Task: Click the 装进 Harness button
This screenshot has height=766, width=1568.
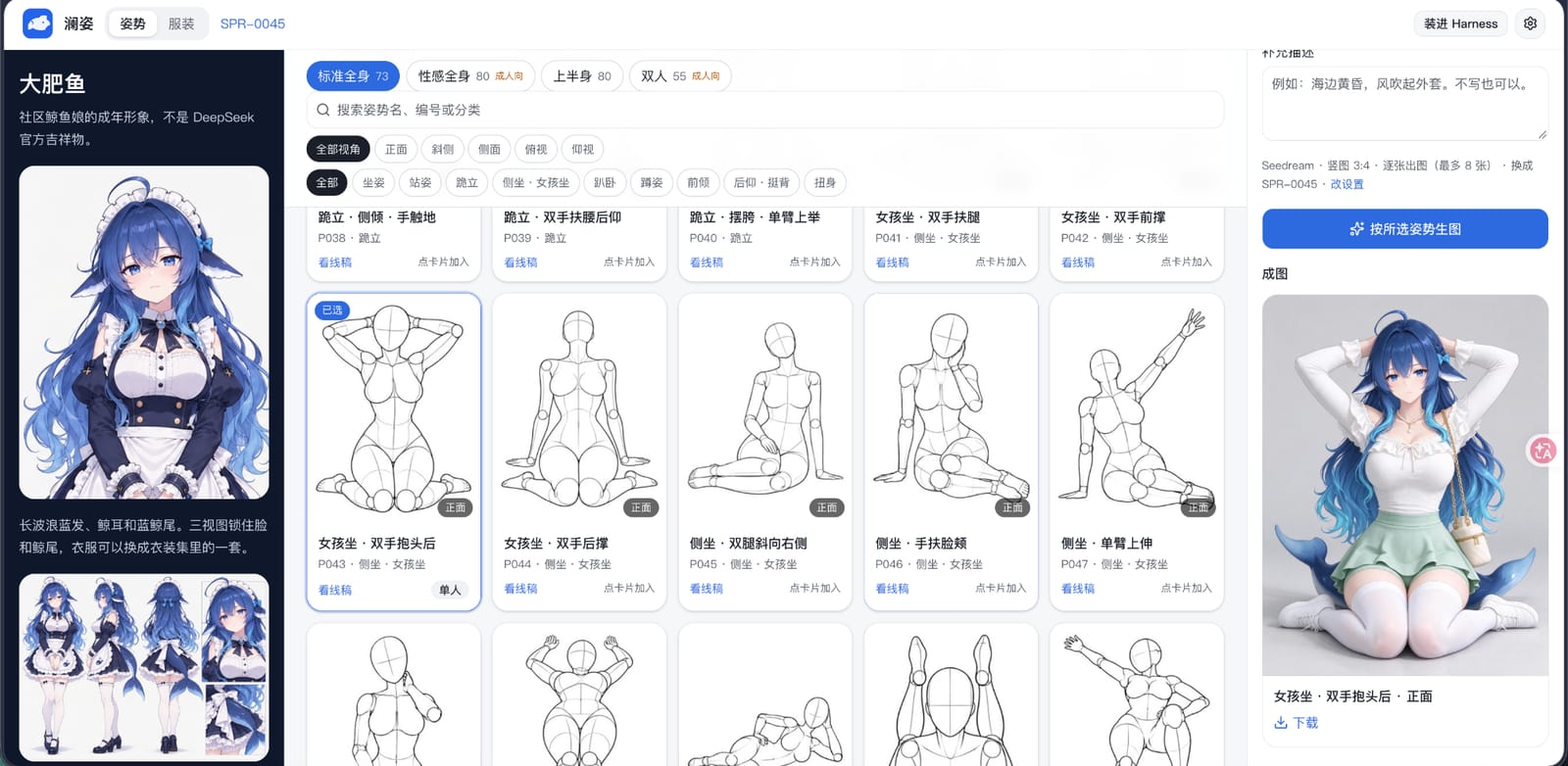Action: tap(1460, 24)
